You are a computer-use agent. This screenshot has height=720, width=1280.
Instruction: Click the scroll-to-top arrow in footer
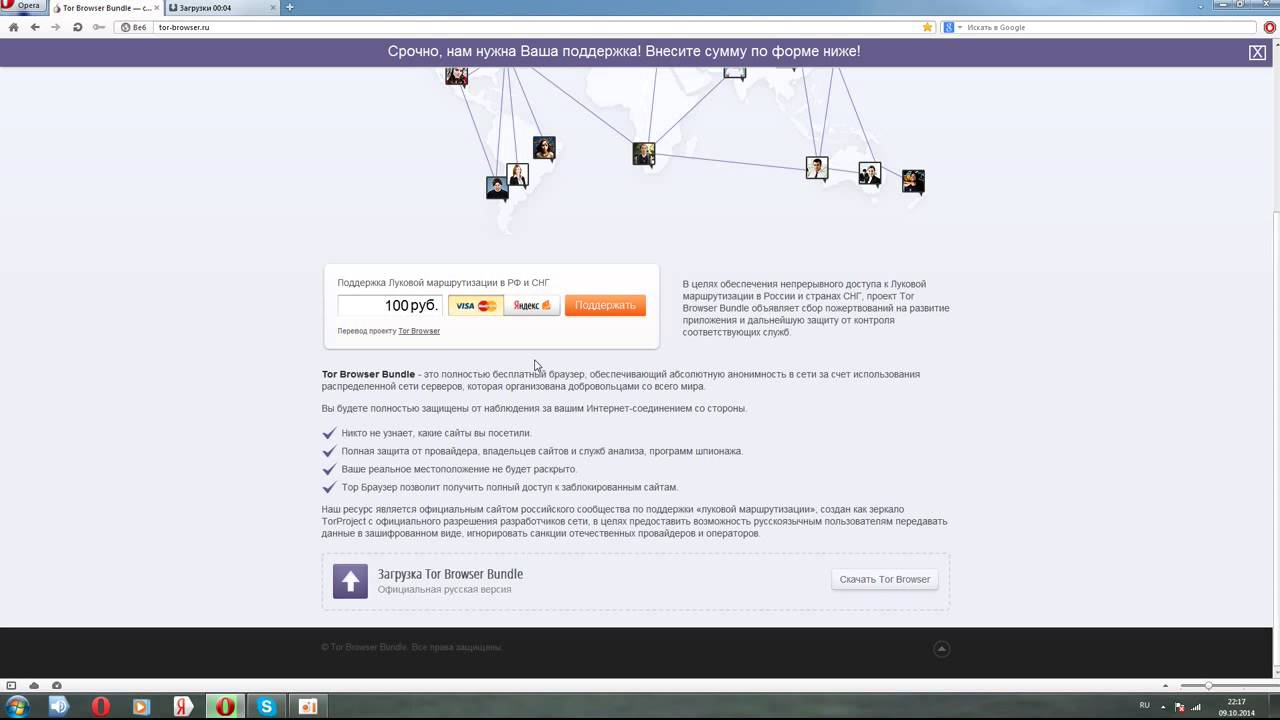pyautogui.click(x=941, y=649)
